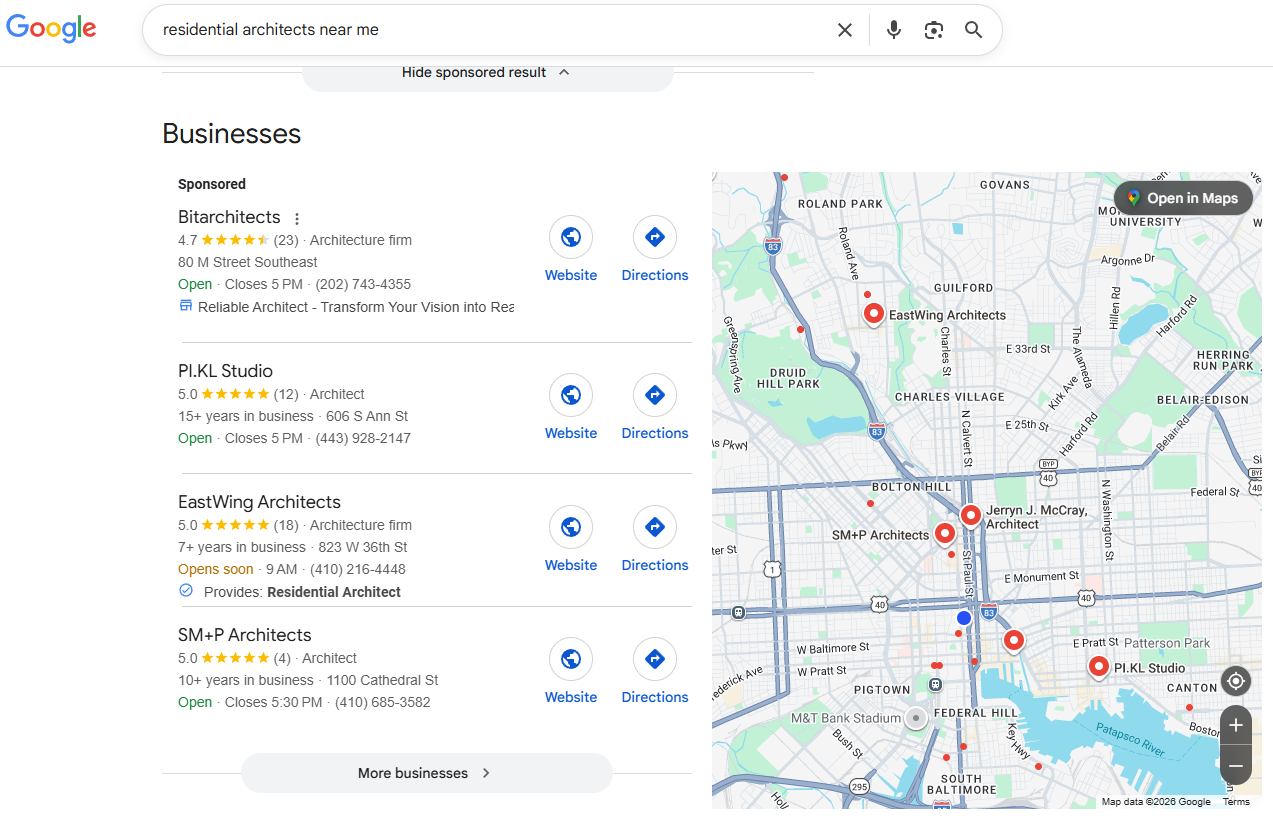
Task: Click the search by voice microphone icon
Action: click(x=894, y=30)
